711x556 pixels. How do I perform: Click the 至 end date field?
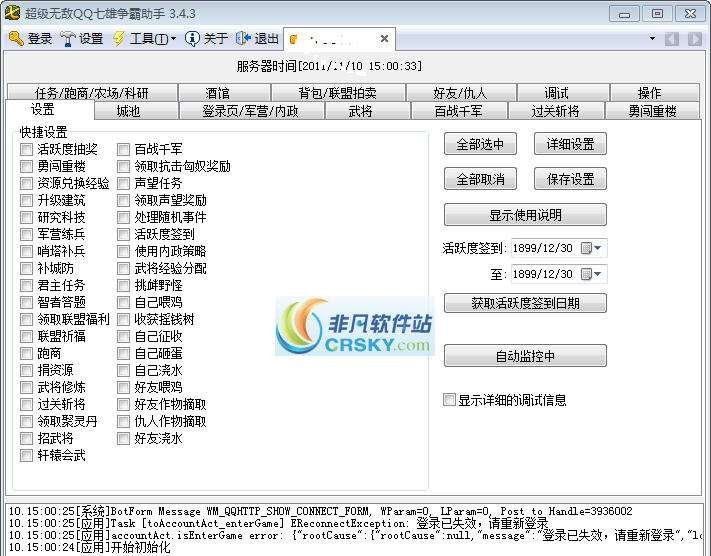tap(559, 274)
